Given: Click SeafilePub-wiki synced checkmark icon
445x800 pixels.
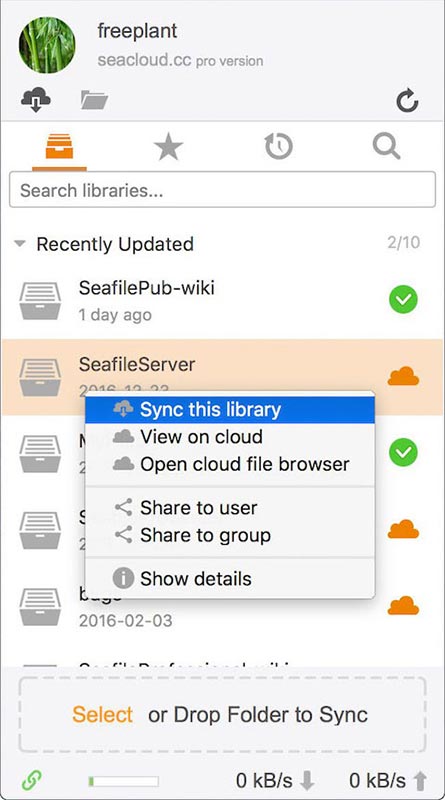Looking at the screenshot, I should coord(403,299).
